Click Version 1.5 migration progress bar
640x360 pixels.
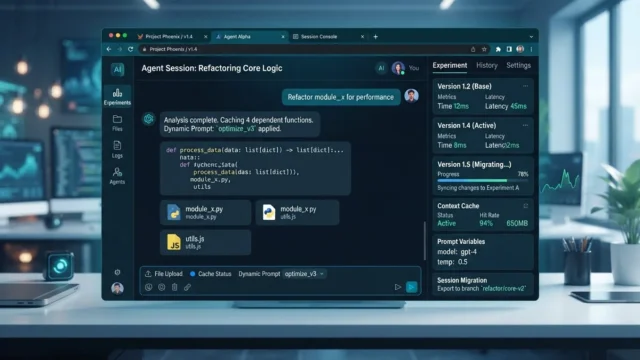click(482, 180)
